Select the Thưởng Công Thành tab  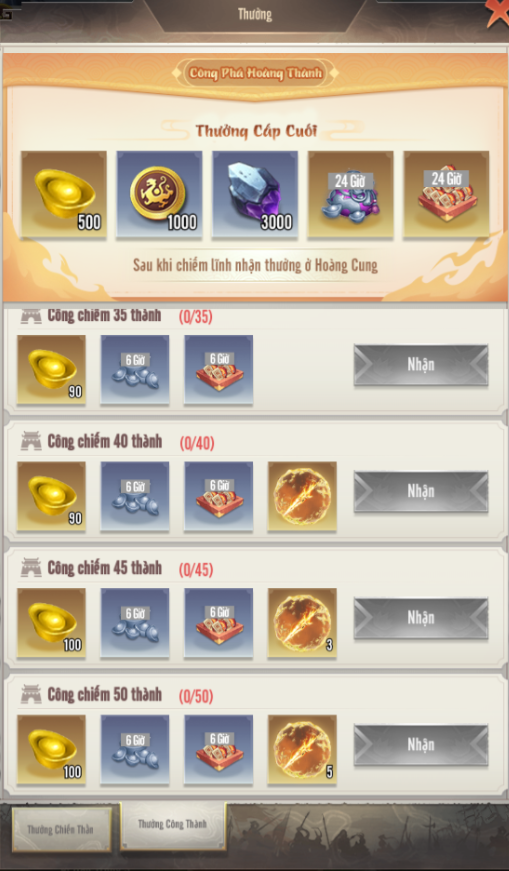pos(173,825)
